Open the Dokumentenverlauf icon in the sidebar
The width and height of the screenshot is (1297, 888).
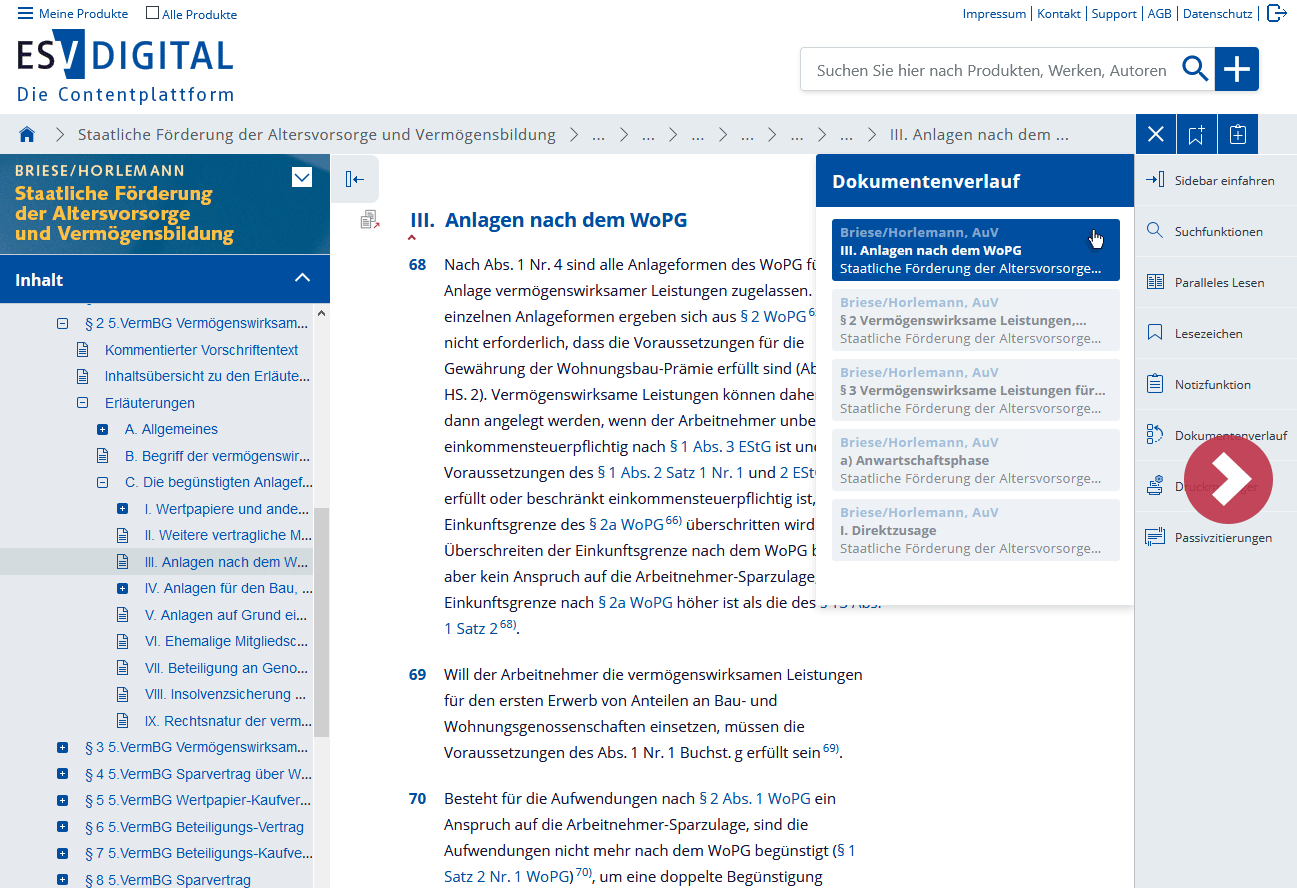[x=1155, y=434]
